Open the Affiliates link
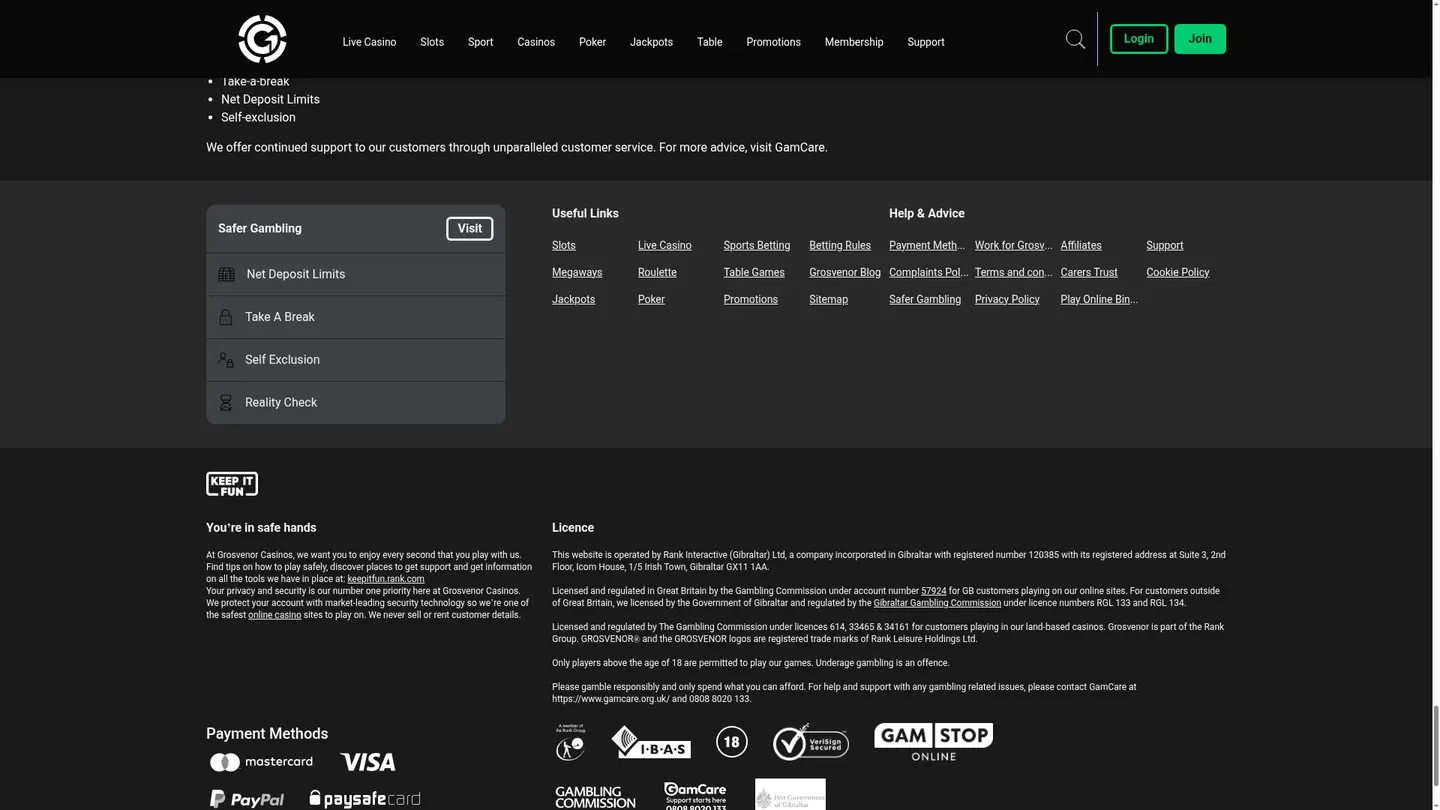Viewport: 1440px width, 810px height. (1081, 245)
